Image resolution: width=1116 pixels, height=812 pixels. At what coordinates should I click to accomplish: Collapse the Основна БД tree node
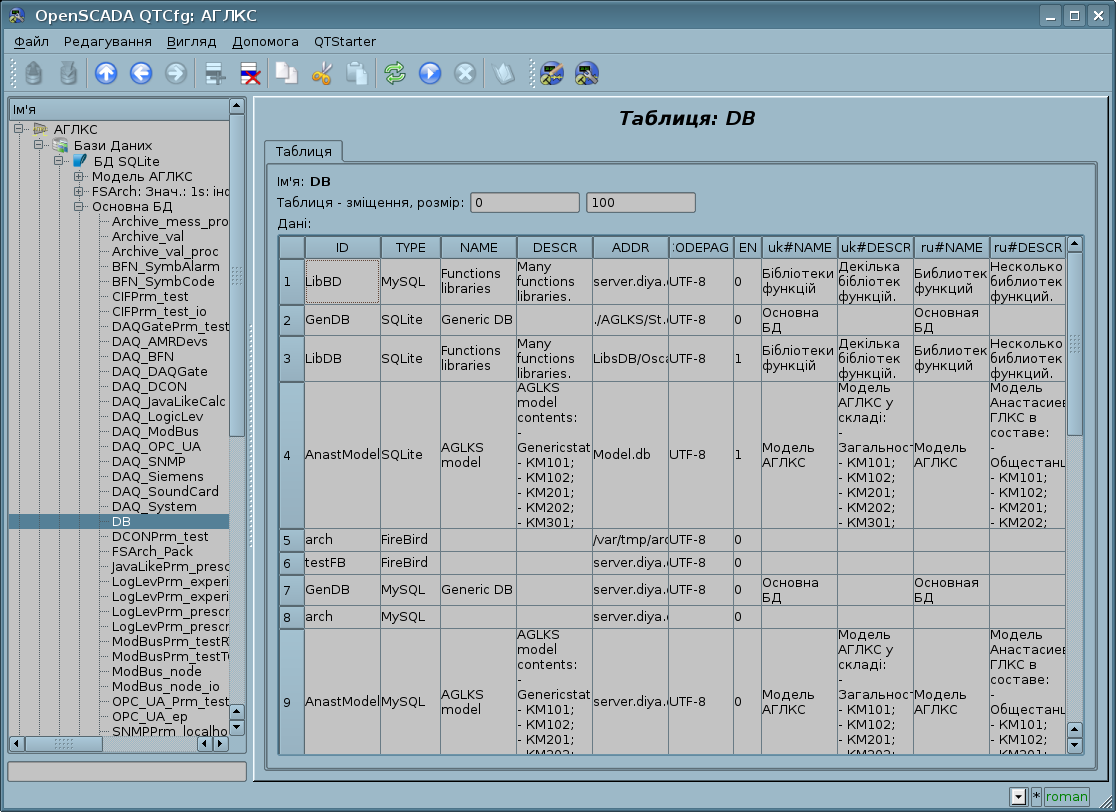[x=78, y=207]
